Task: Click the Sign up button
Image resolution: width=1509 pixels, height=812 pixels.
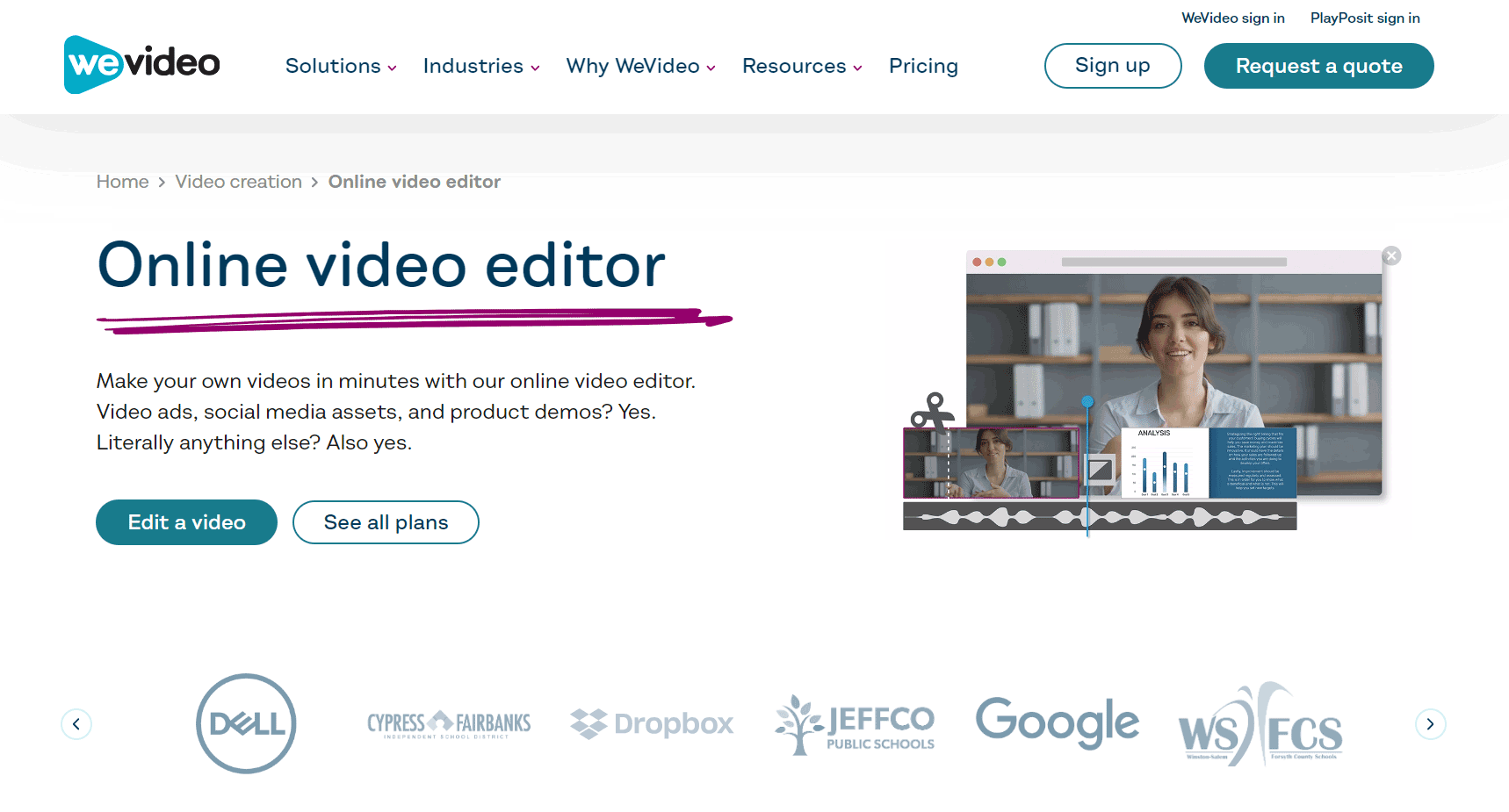Action: coord(1113,66)
